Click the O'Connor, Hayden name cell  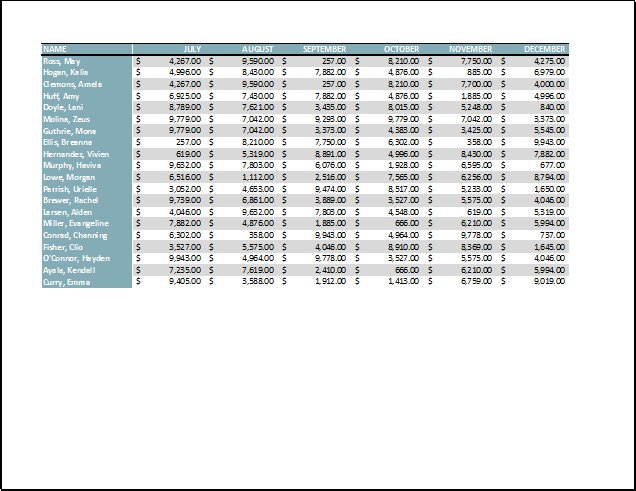[75, 258]
